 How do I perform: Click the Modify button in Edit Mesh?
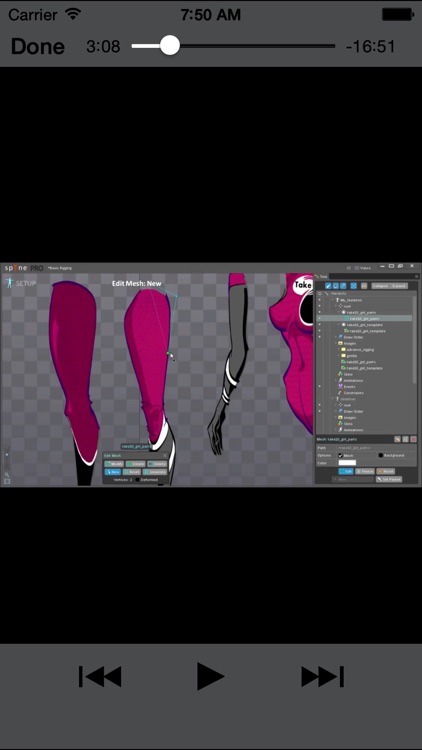tap(114, 464)
